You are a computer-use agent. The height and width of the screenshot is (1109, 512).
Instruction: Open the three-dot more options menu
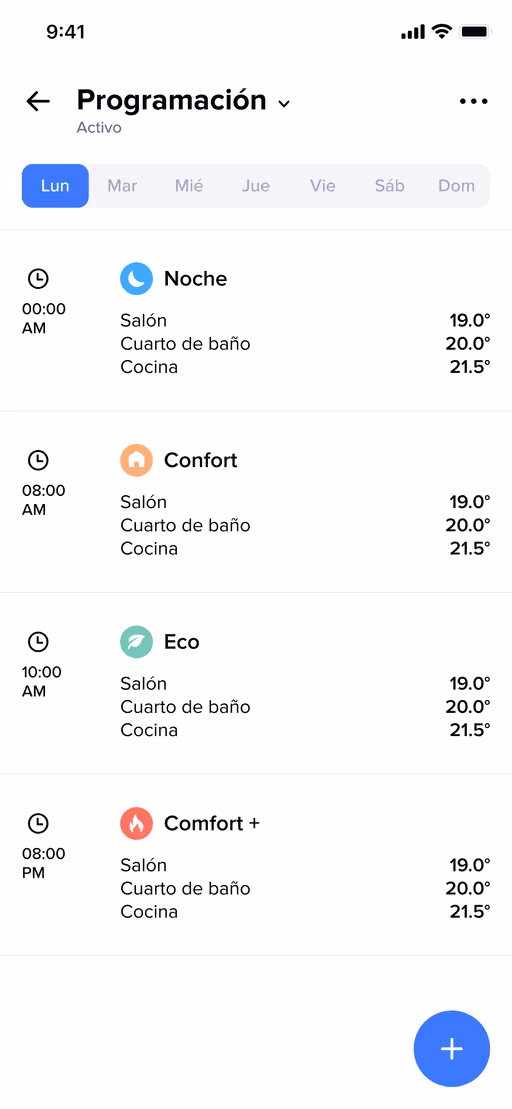(x=473, y=102)
